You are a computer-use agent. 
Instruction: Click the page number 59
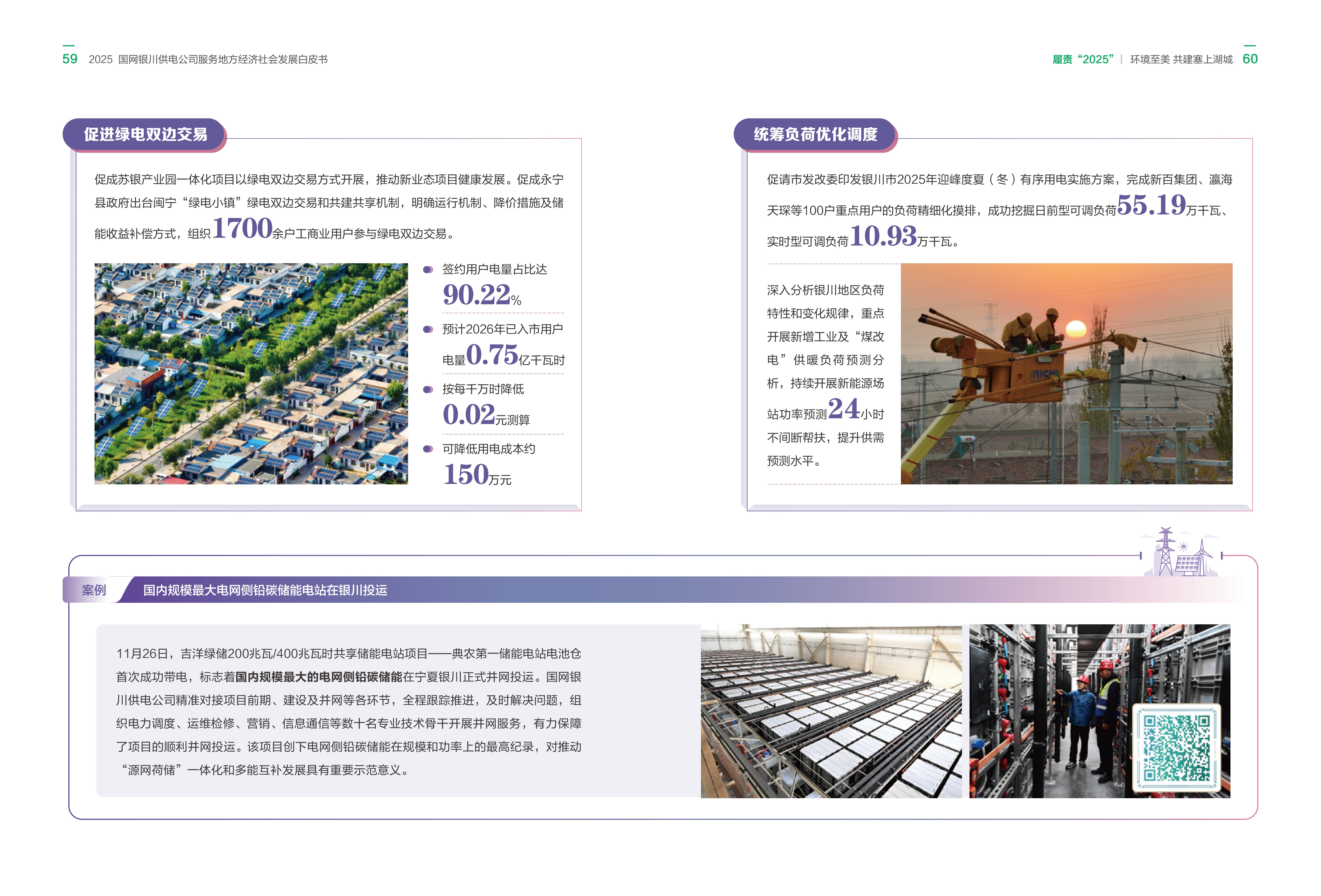coord(70,59)
